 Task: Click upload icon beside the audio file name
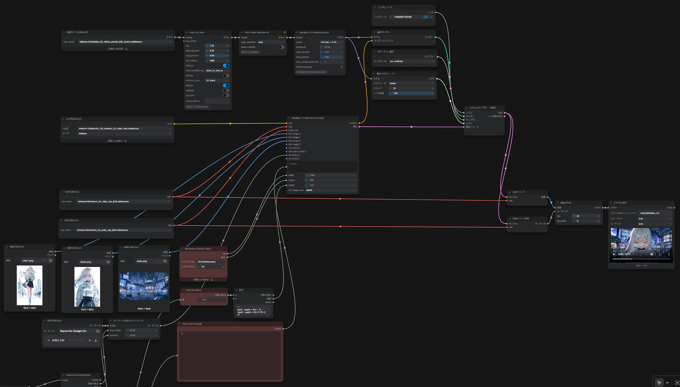[x=98, y=331]
